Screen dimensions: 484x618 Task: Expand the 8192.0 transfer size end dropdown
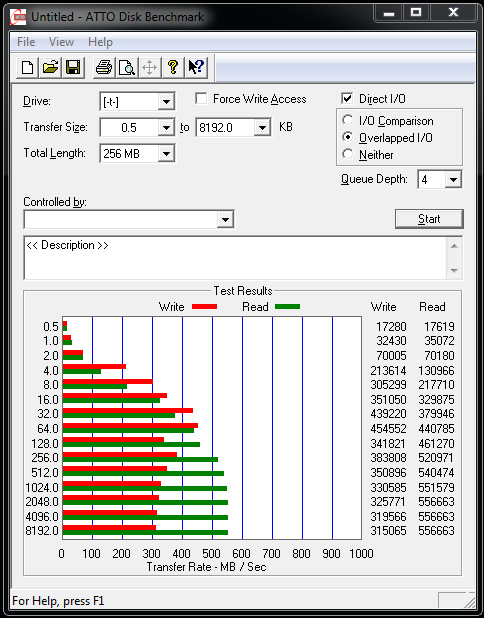coord(262,127)
